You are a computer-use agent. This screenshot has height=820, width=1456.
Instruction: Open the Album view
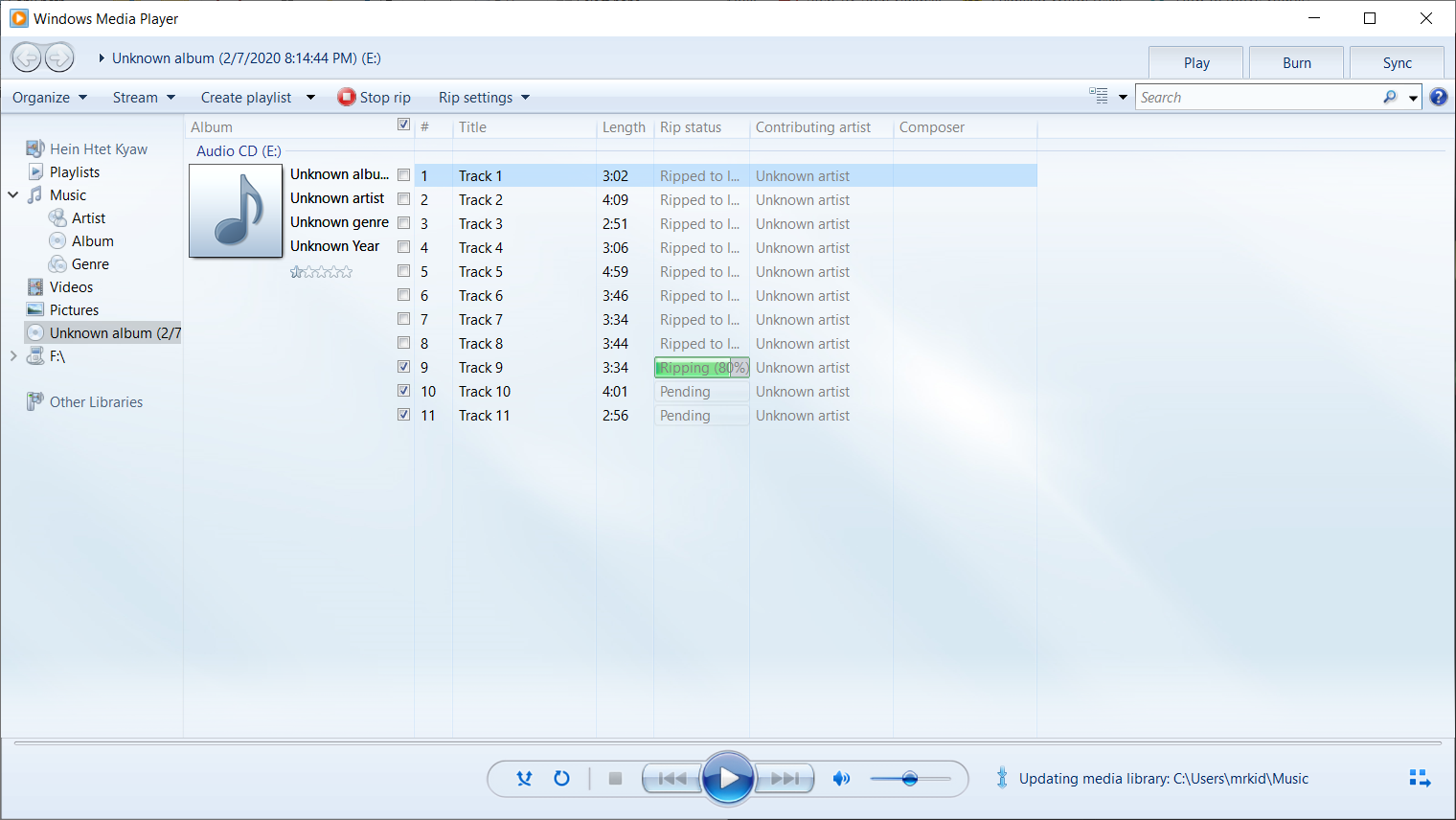93,241
